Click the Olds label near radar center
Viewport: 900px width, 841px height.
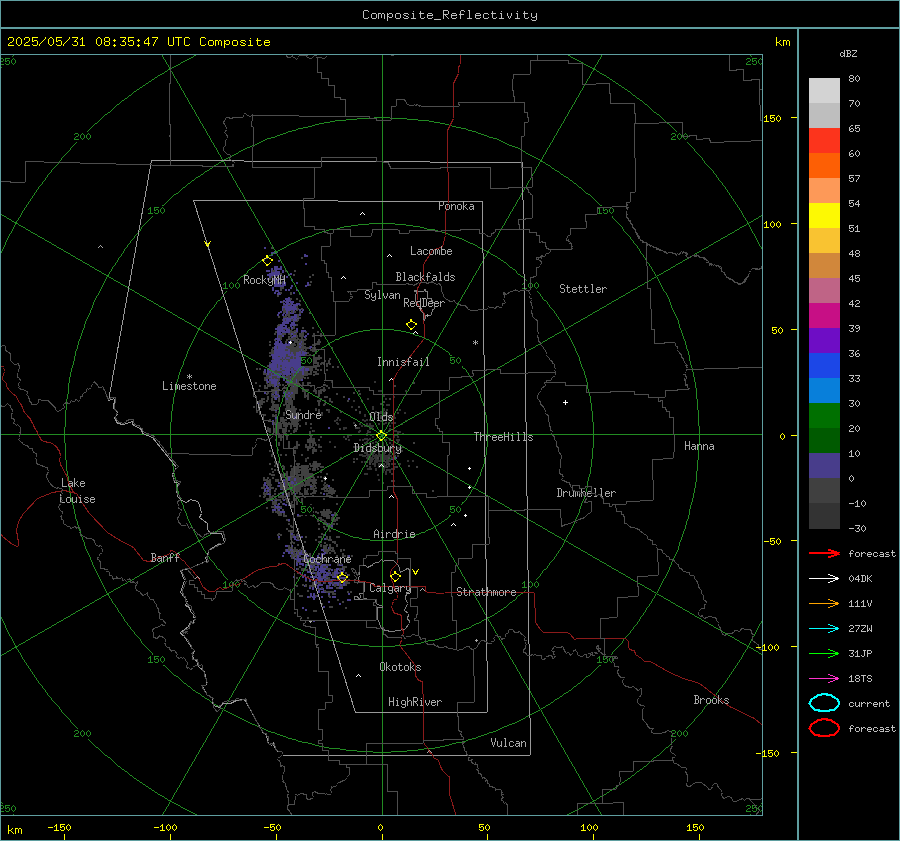[381, 416]
